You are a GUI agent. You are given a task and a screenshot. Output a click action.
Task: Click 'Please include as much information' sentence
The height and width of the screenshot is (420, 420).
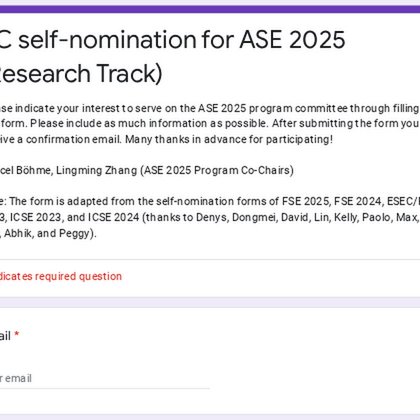click(x=118, y=123)
